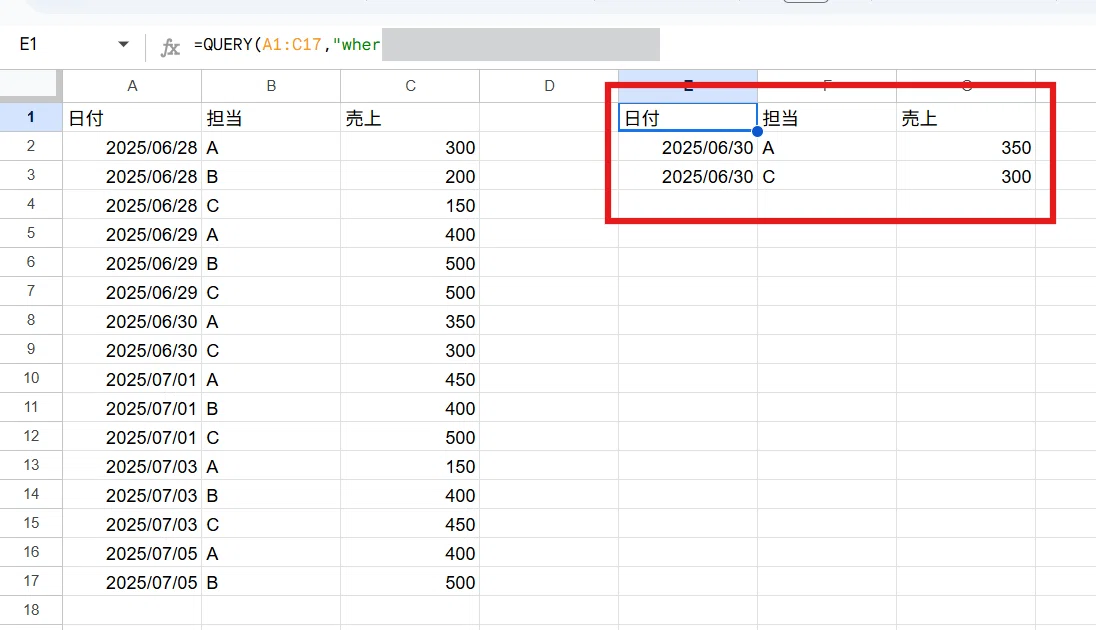This screenshot has width=1096, height=630.
Task: Select row 9 header
Action: 31,349
